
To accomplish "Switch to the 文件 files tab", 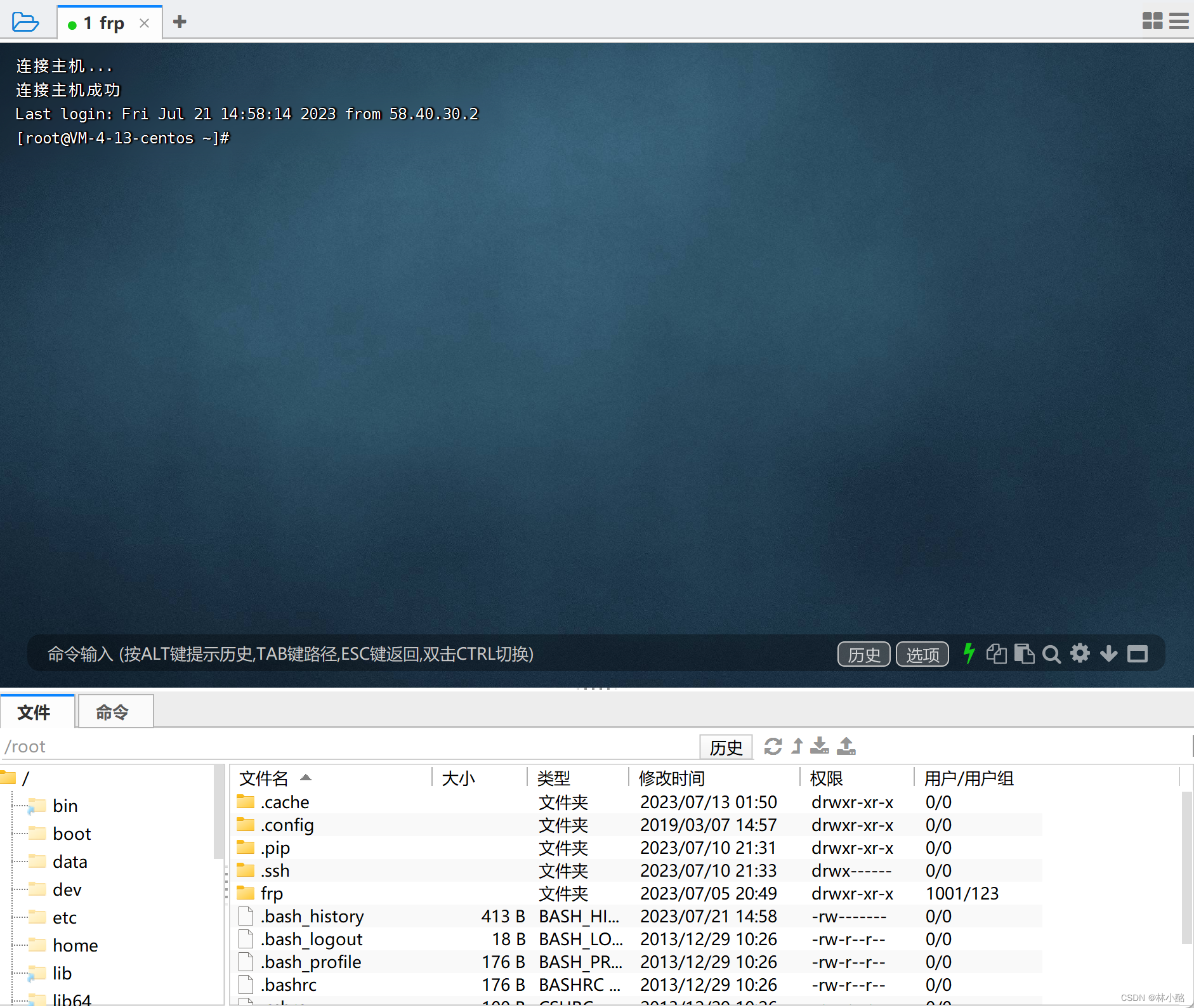I will (x=37, y=712).
